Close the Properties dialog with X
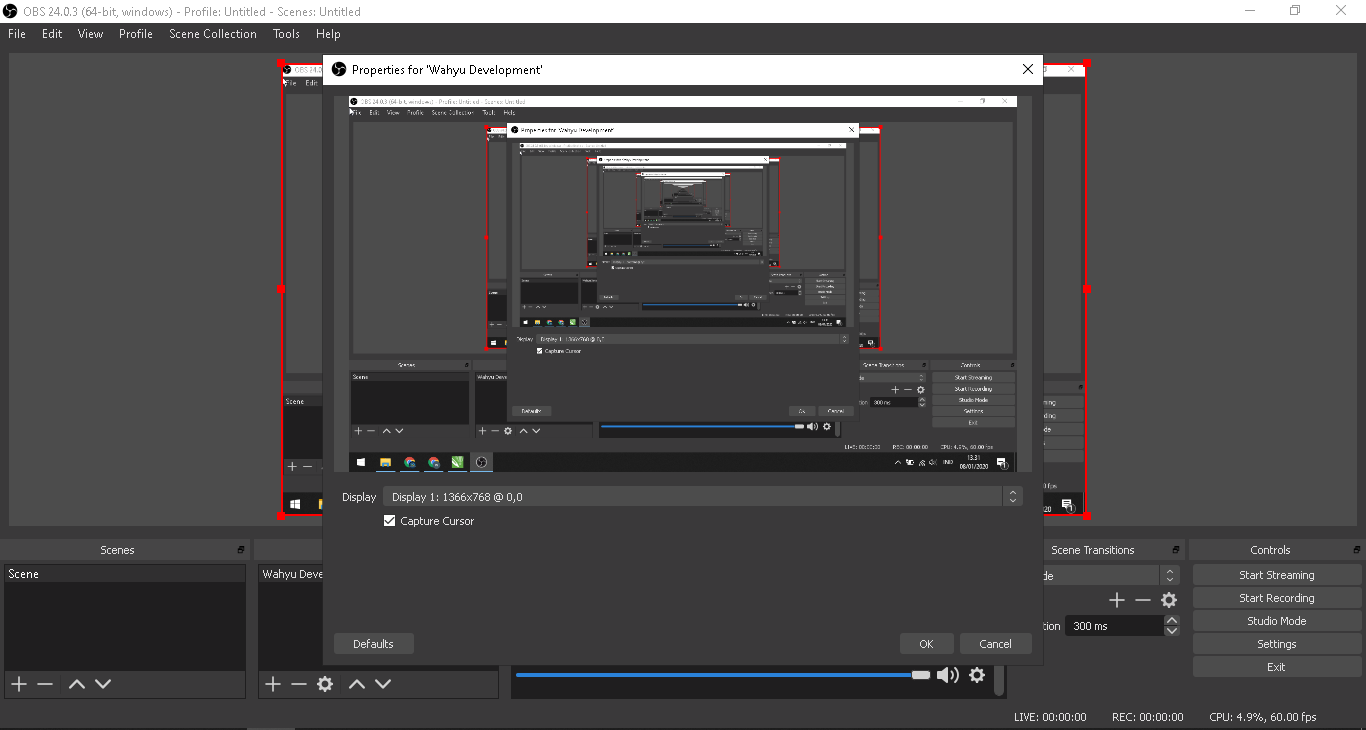The image size is (1366, 730). coord(1028,69)
